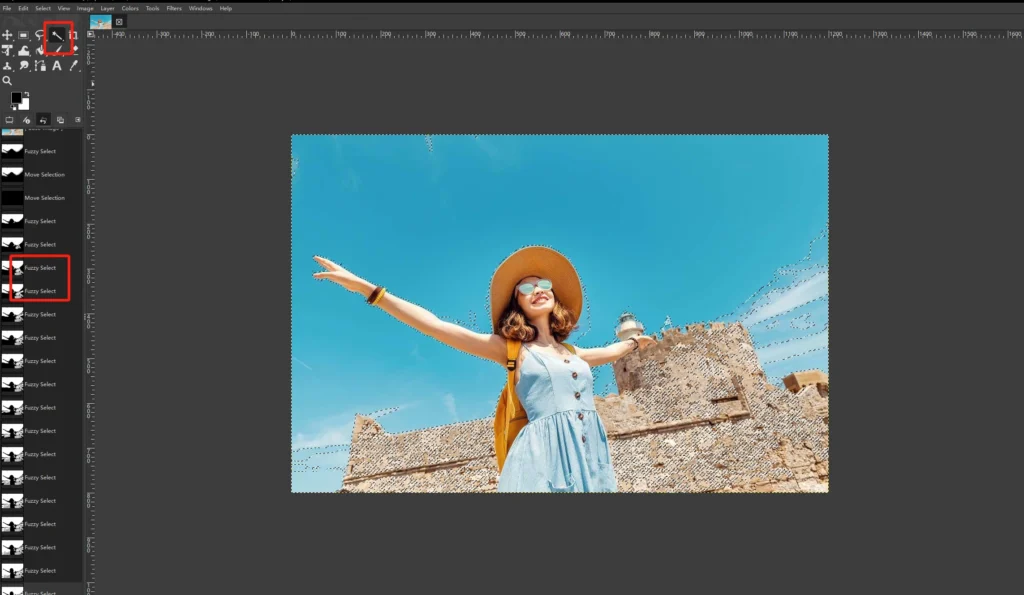Switch to the Images dock tab
Viewport: 1024px width, 595px height.
(60, 120)
